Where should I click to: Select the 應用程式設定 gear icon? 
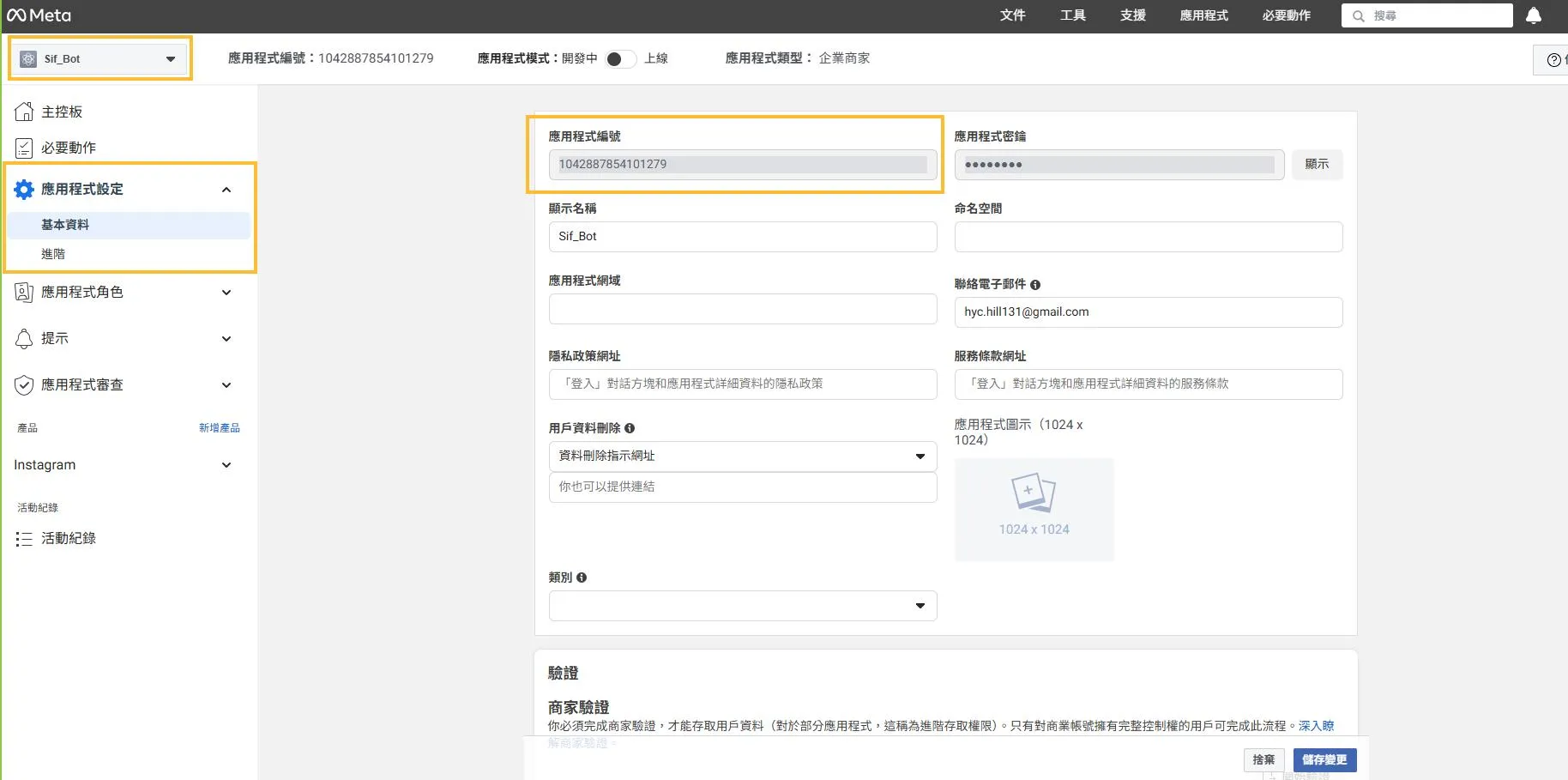(x=23, y=189)
